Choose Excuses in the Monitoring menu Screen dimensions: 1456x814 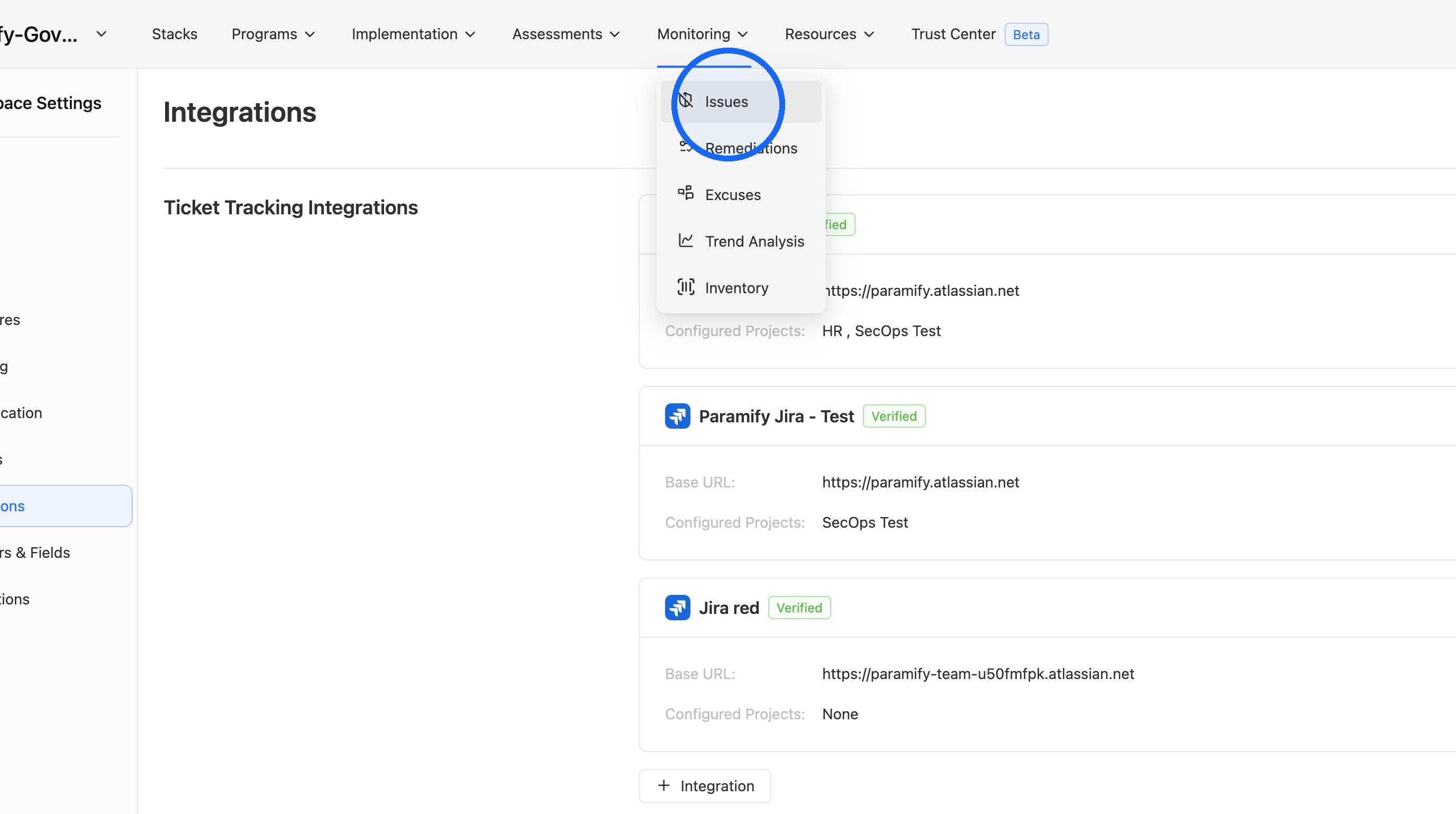point(741,194)
